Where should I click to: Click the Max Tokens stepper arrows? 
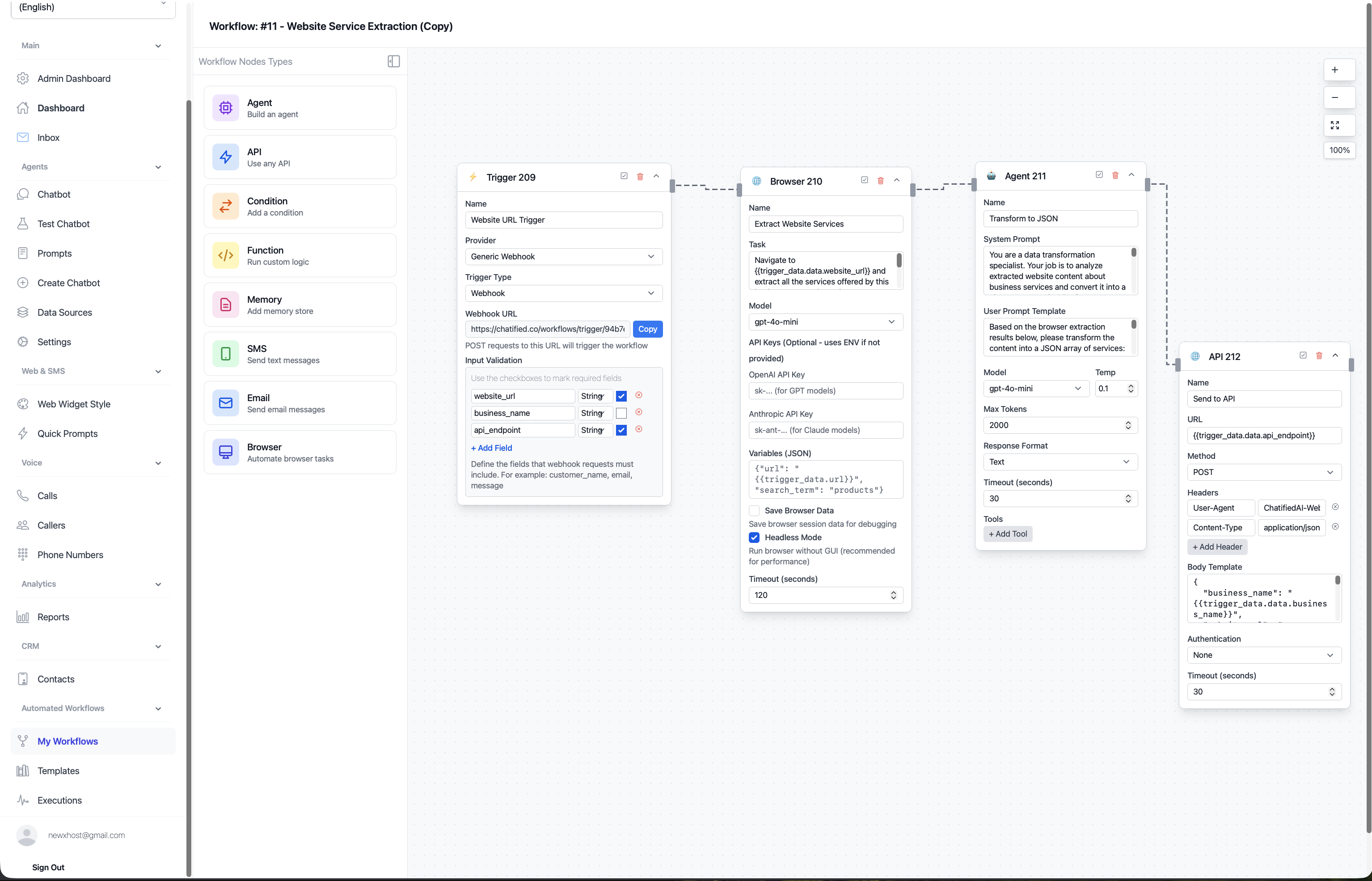tap(1128, 425)
